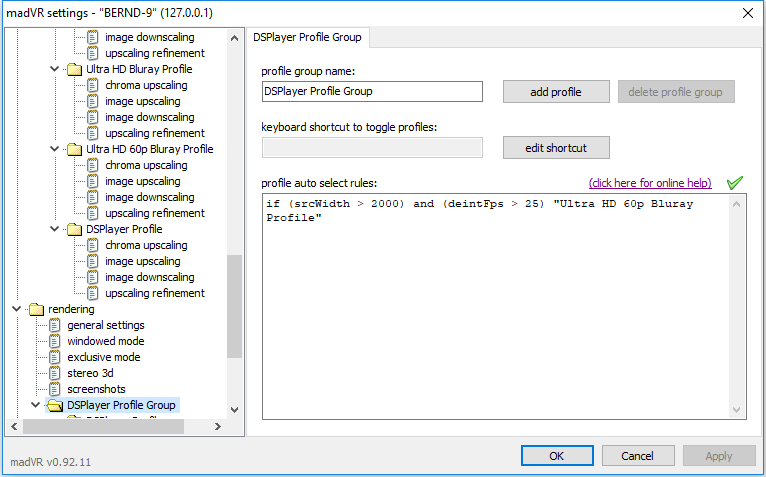Viewport: 766px width, 477px height.
Task: Click the add profile button
Action: click(556, 92)
